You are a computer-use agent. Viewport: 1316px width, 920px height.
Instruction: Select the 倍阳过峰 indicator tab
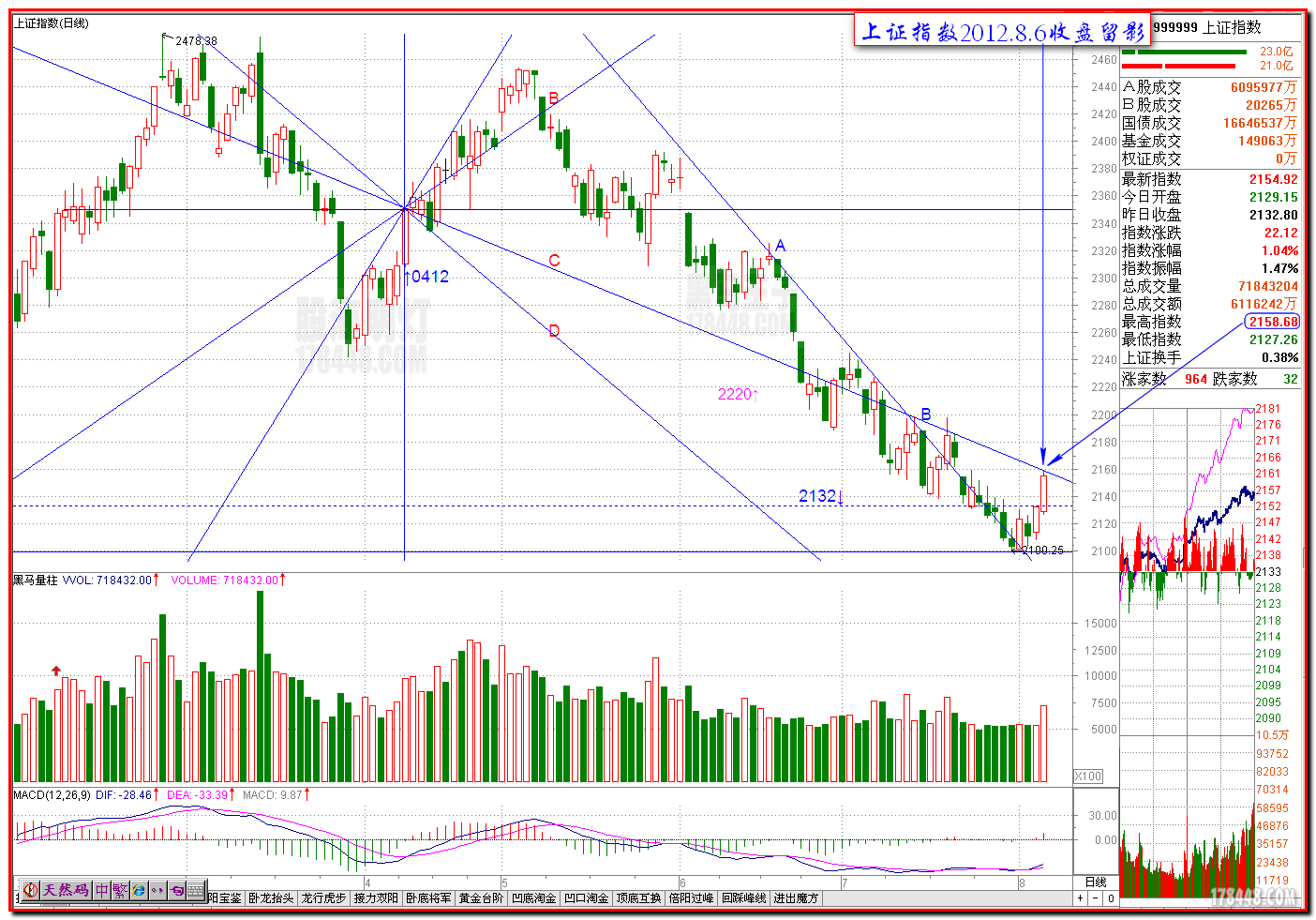(691, 898)
